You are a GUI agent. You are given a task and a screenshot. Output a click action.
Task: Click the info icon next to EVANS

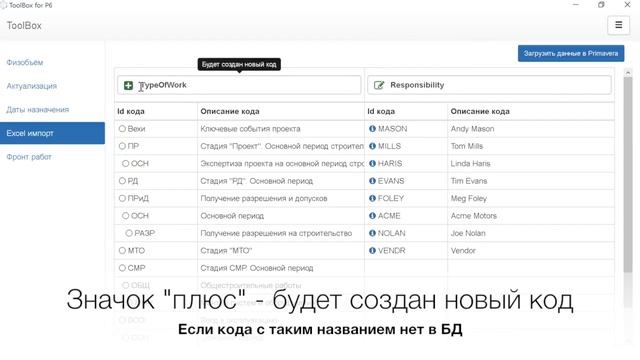click(x=372, y=181)
